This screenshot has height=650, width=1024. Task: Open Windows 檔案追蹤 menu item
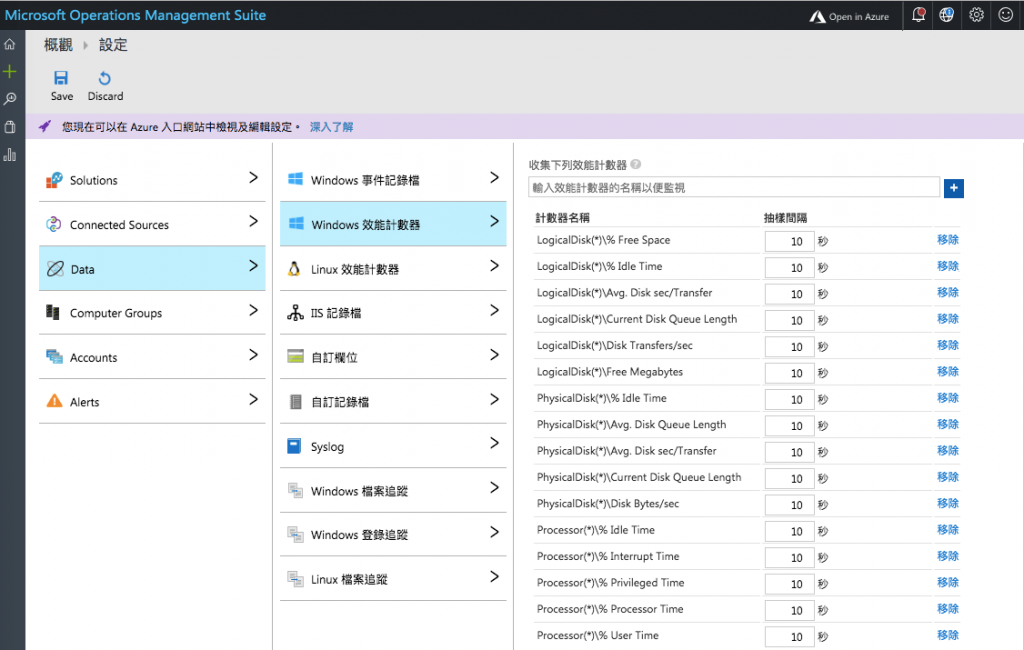click(x=393, y=491)
